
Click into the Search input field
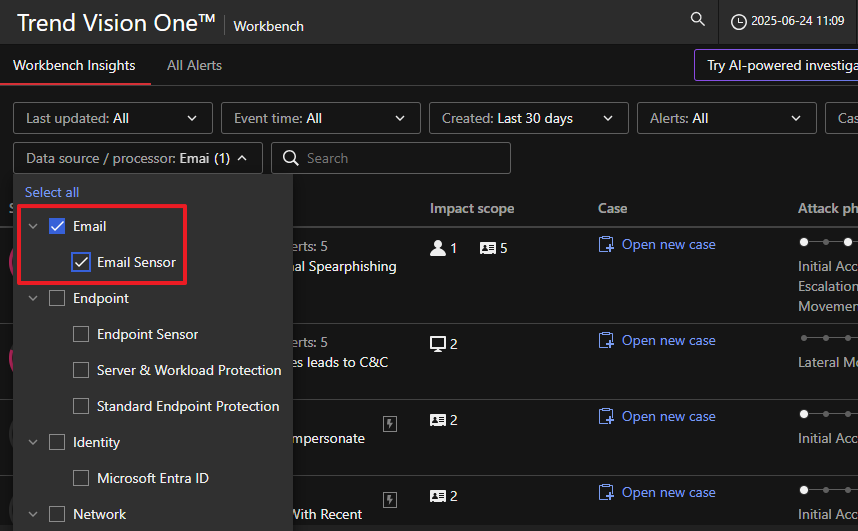400,158
